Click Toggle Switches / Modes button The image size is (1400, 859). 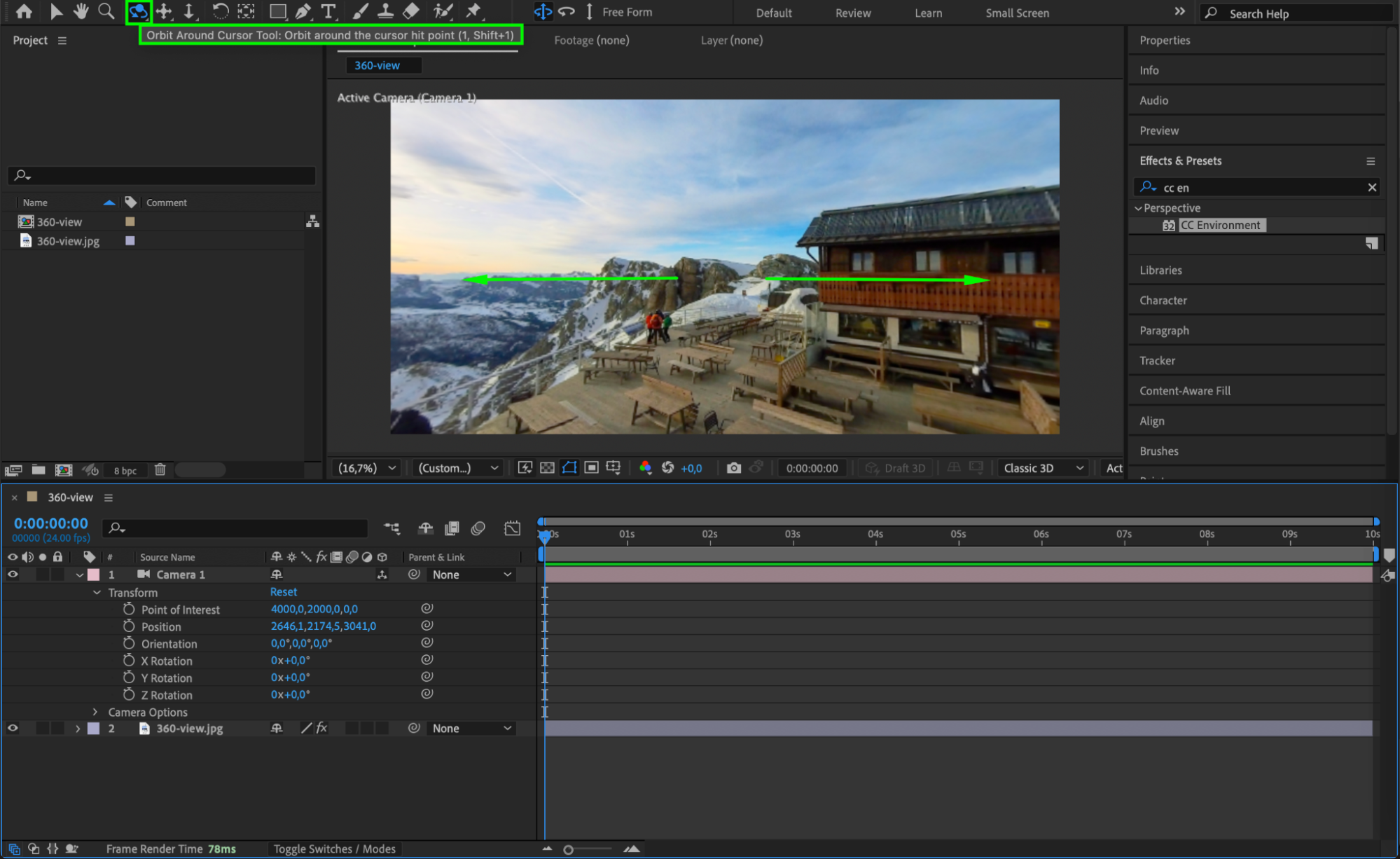tap(334, 848)
